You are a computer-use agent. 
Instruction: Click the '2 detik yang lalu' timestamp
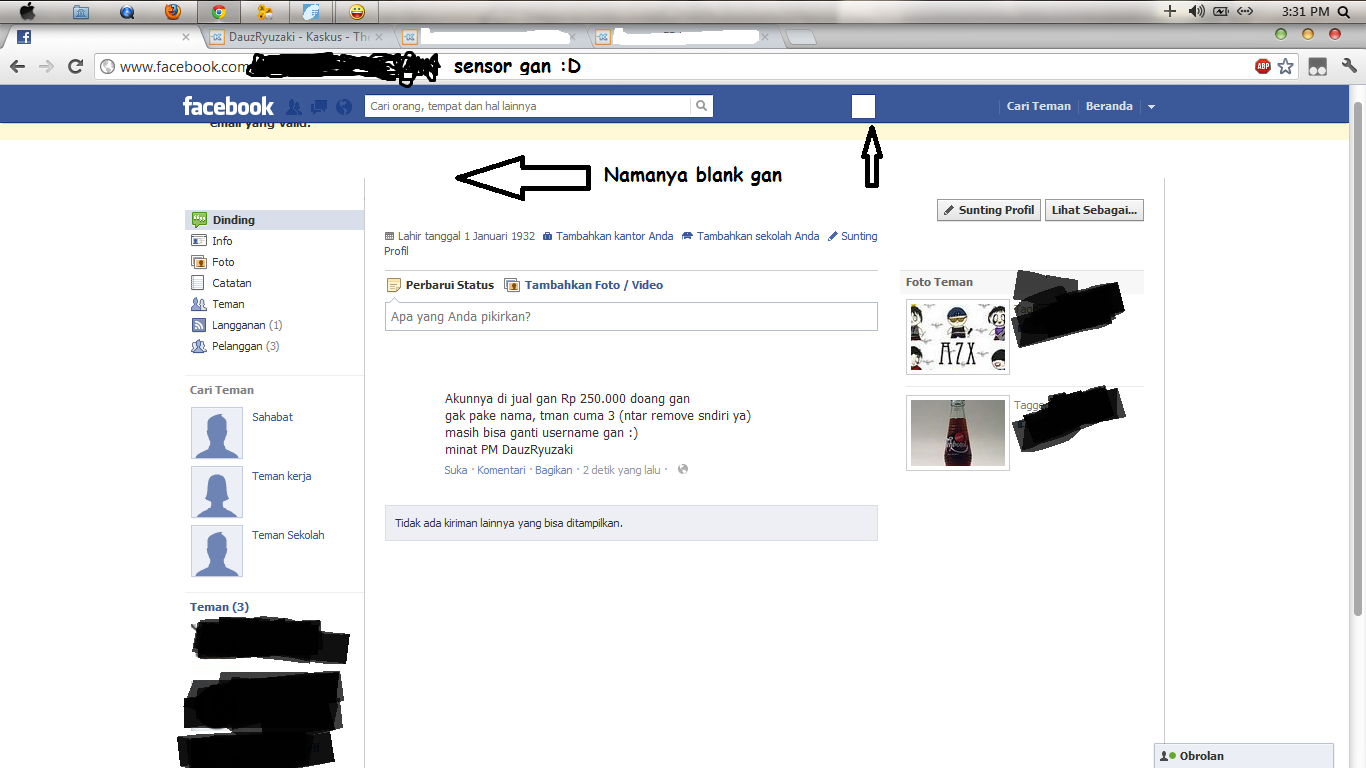[622, 470]
